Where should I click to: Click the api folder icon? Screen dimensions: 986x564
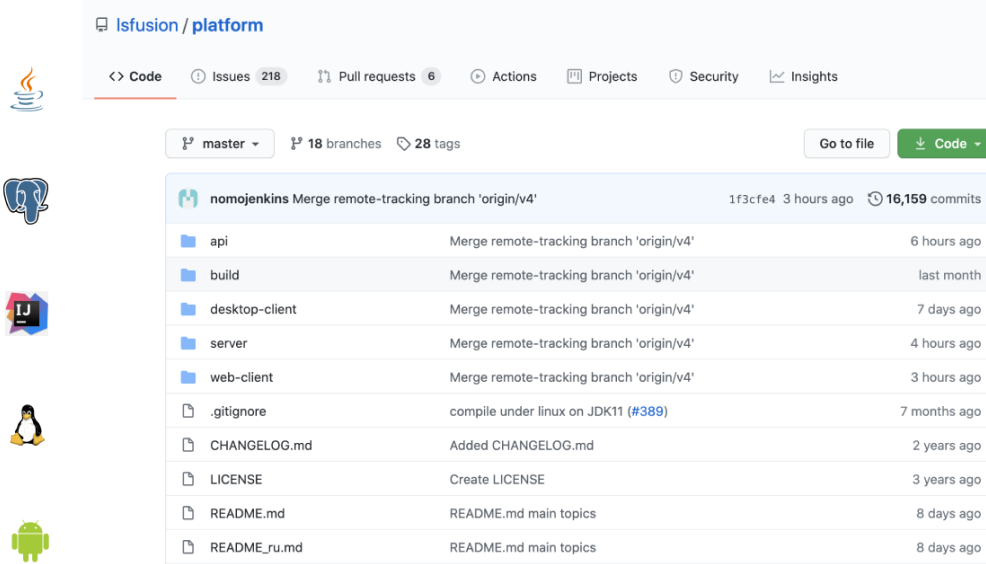pyautogui.click(x=188, y=241)
